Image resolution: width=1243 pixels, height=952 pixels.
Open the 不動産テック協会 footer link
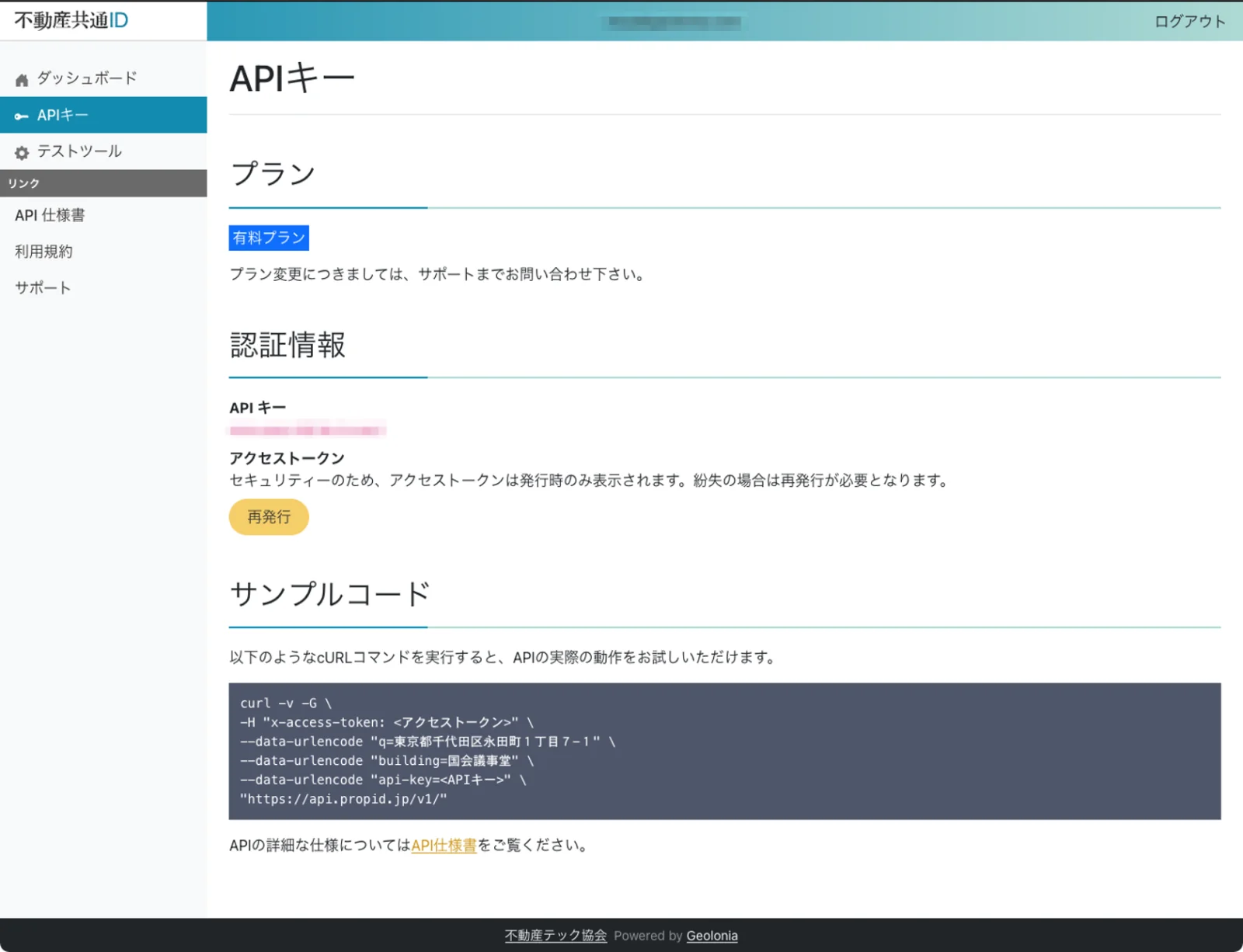coord(555,936)
